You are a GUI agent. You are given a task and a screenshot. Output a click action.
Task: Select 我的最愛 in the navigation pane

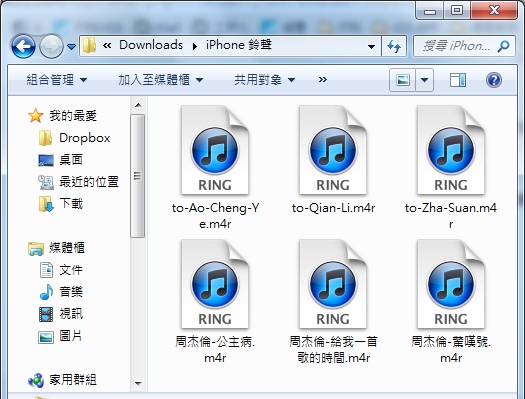click(x=73, y=116)
